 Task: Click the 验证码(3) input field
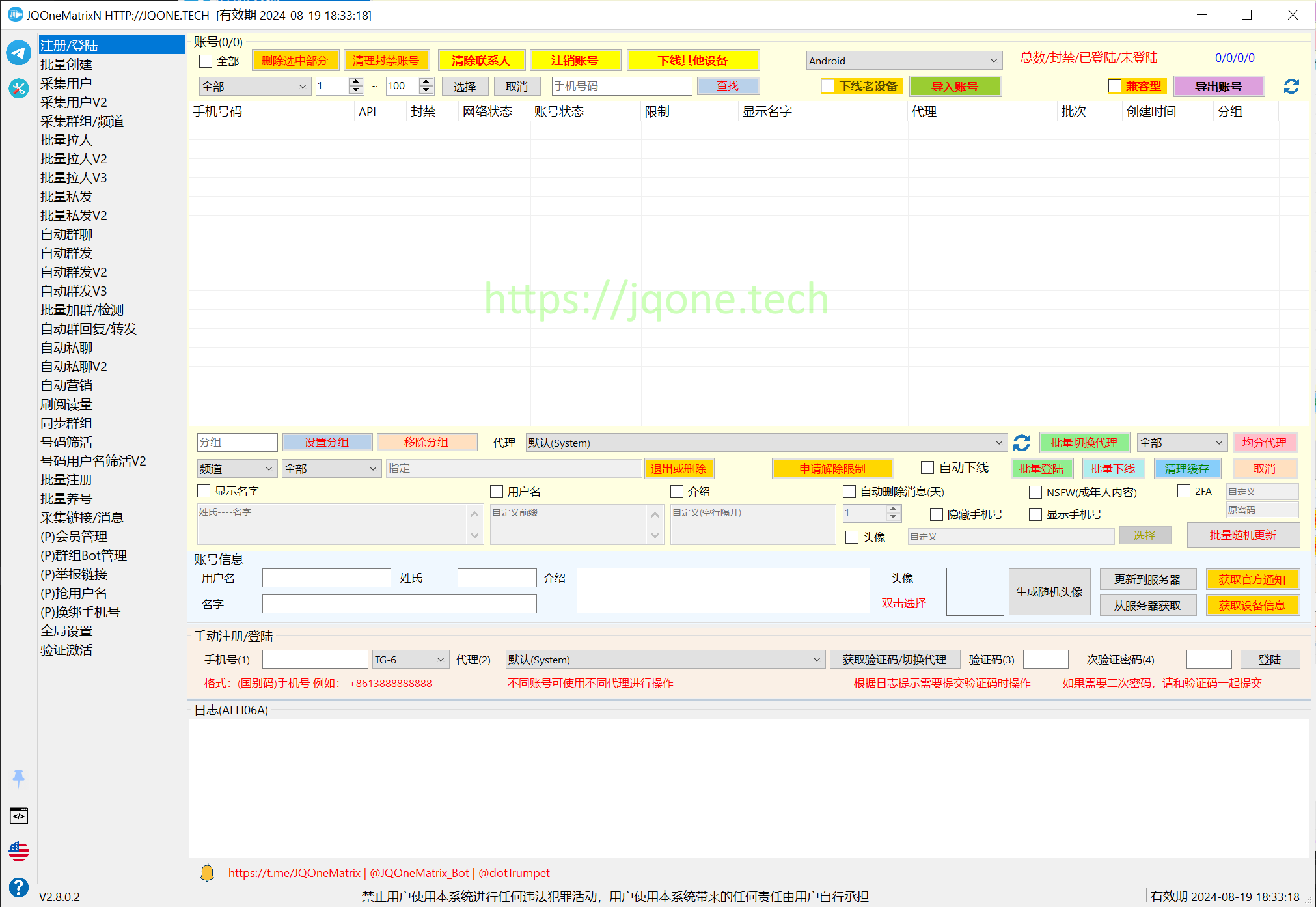coord(1045,660)
